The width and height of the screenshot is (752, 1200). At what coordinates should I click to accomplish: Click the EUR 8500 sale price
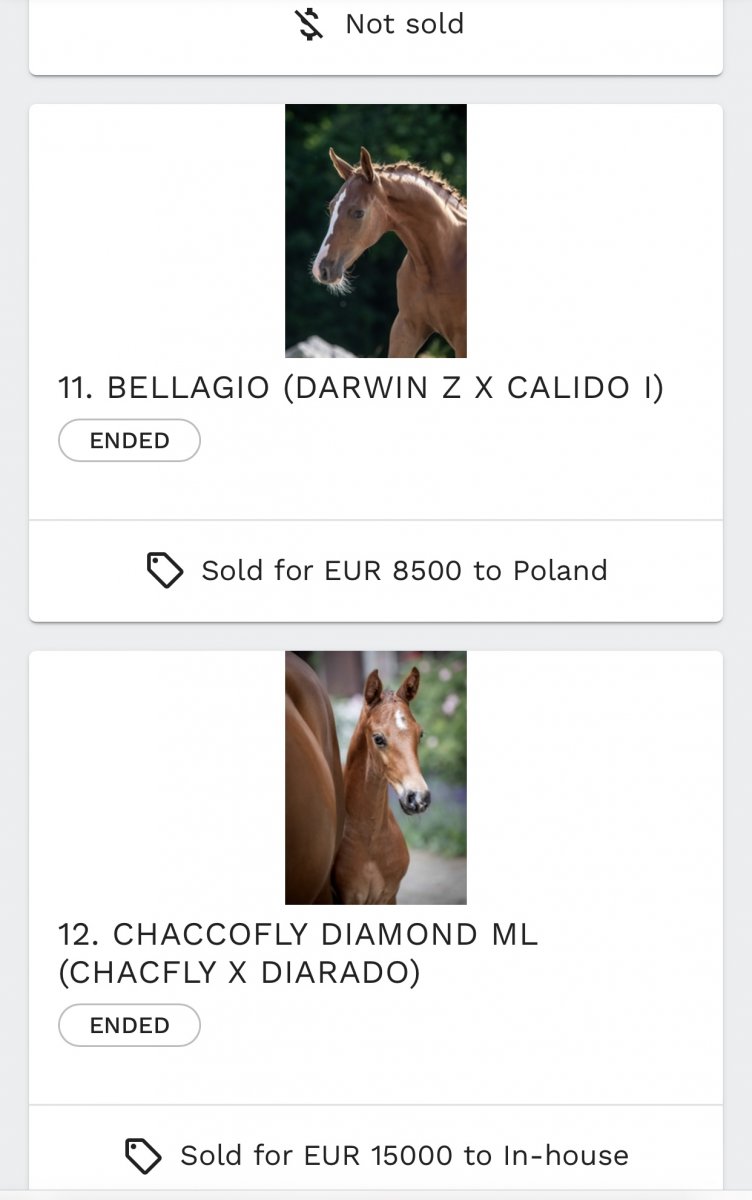[393, 571]
